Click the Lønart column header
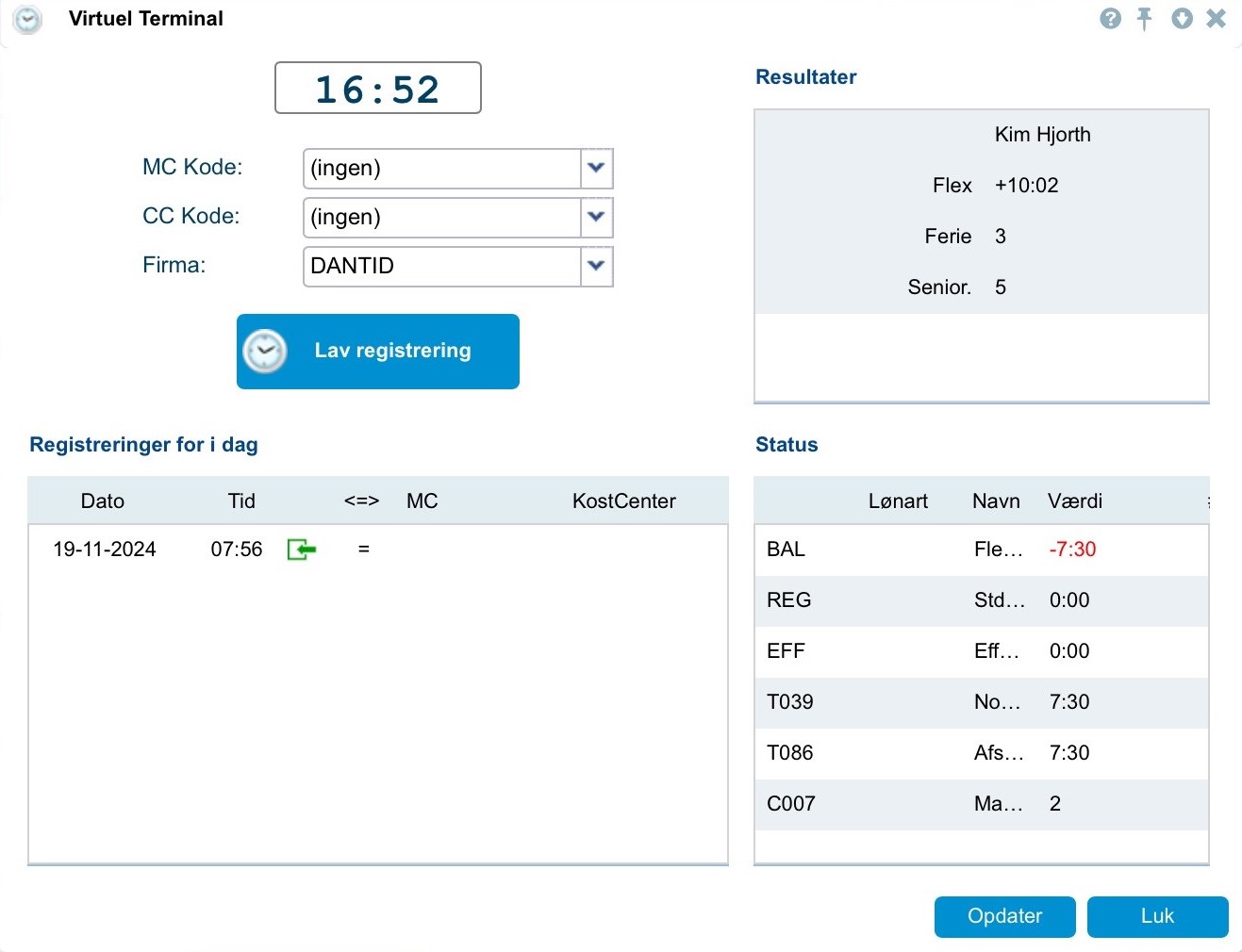Image resolution: width=1242 pixels, height=952 pixels. point(898,501)
